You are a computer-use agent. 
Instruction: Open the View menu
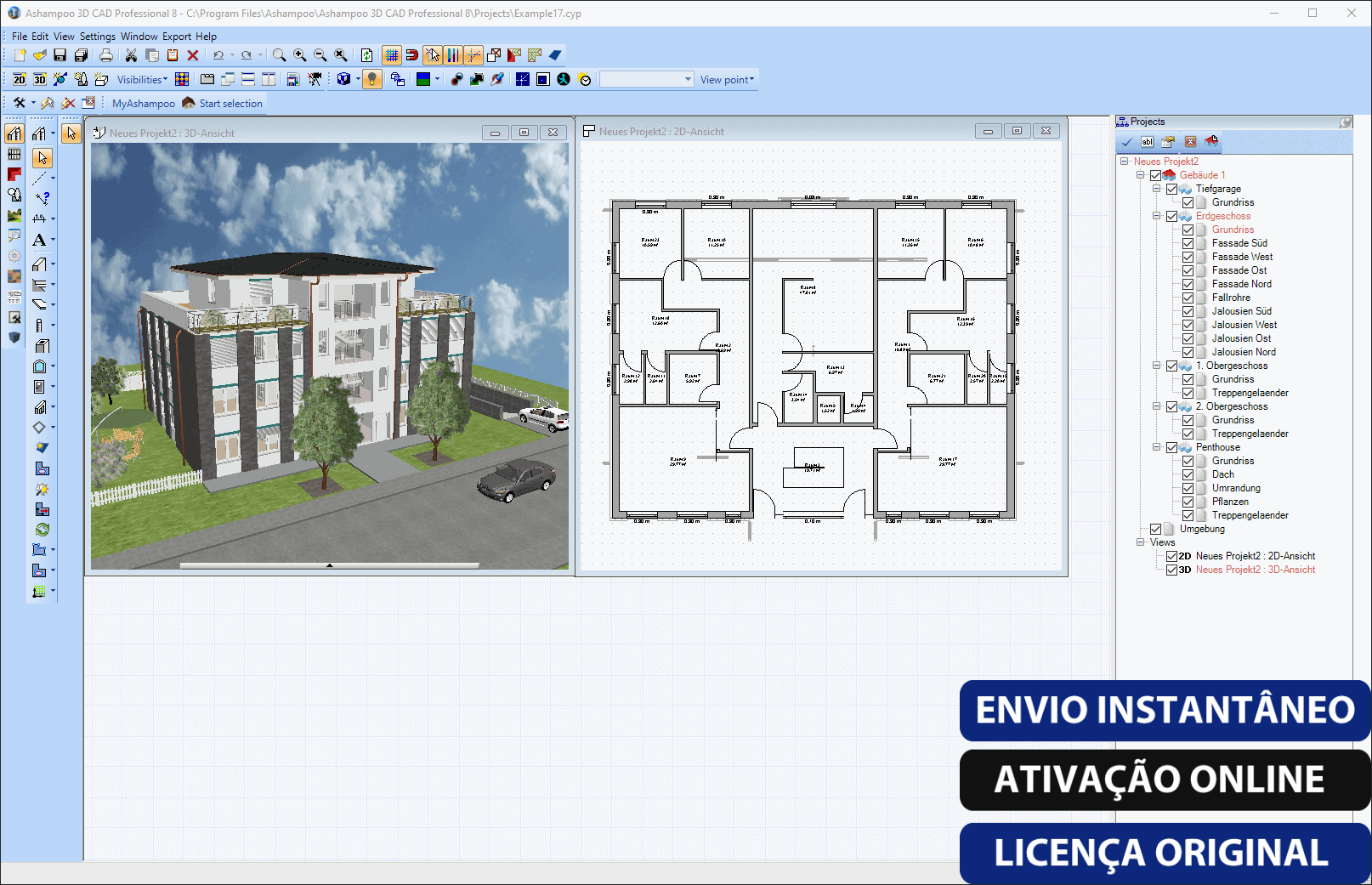coord(64,37)
